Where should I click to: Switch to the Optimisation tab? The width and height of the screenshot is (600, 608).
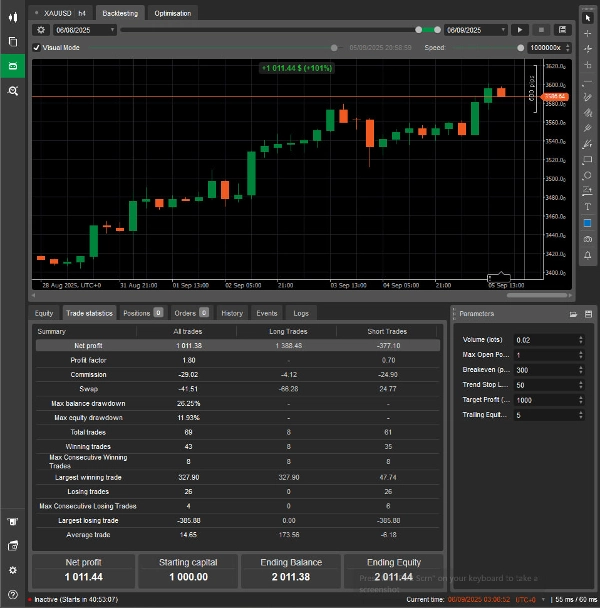173,13
